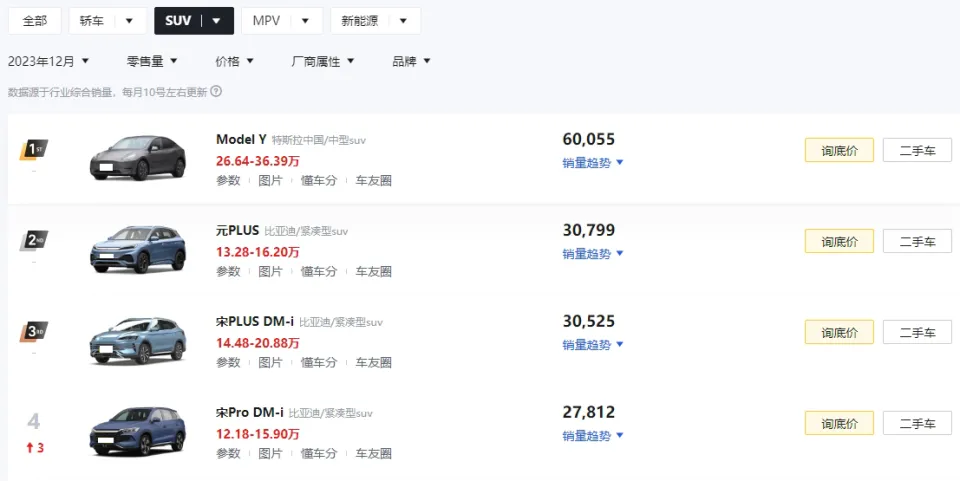This screenshot has height=481, width=960.
Task: Click 二手车 for 宋PLUS DM-i
Action: coord(917,332)
